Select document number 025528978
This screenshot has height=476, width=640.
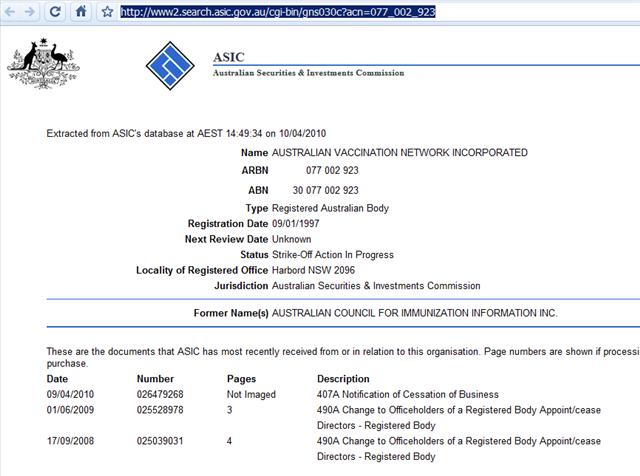tap(162, 410)
